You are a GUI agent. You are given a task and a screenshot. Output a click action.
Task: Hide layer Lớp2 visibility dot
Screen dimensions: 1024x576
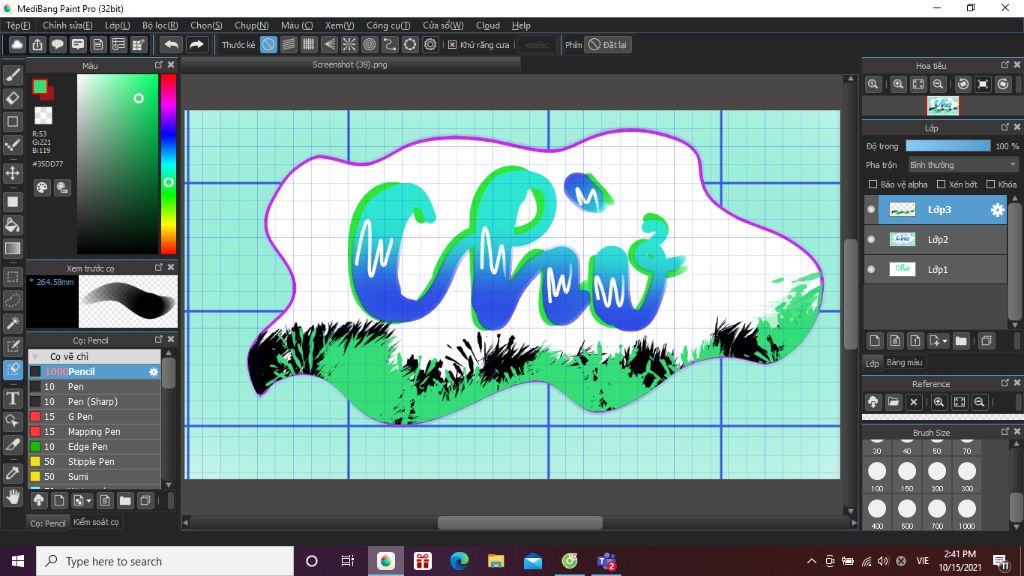871,240
